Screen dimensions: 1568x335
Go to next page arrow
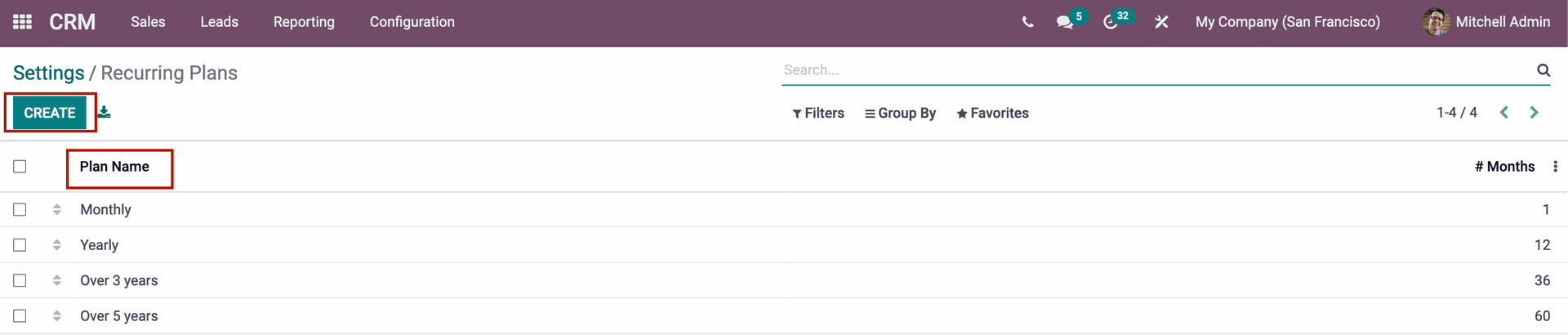click(x=1534, y=113)
